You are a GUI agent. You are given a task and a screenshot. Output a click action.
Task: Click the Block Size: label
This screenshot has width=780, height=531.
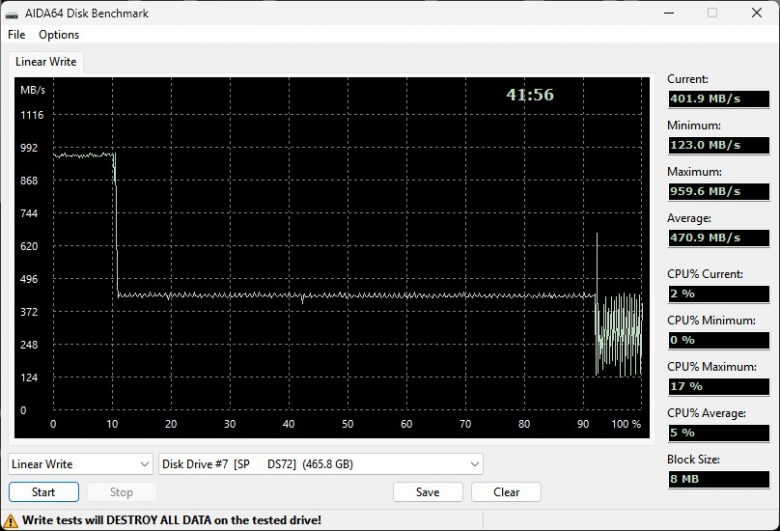coord(693,459)
